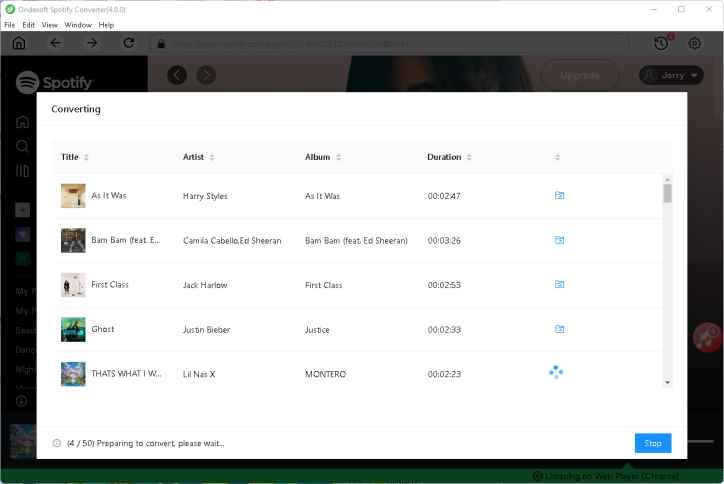This screenshot has width=724, height=484.
Task: Sort list by Artist column
Action: (x=198, y=157)
